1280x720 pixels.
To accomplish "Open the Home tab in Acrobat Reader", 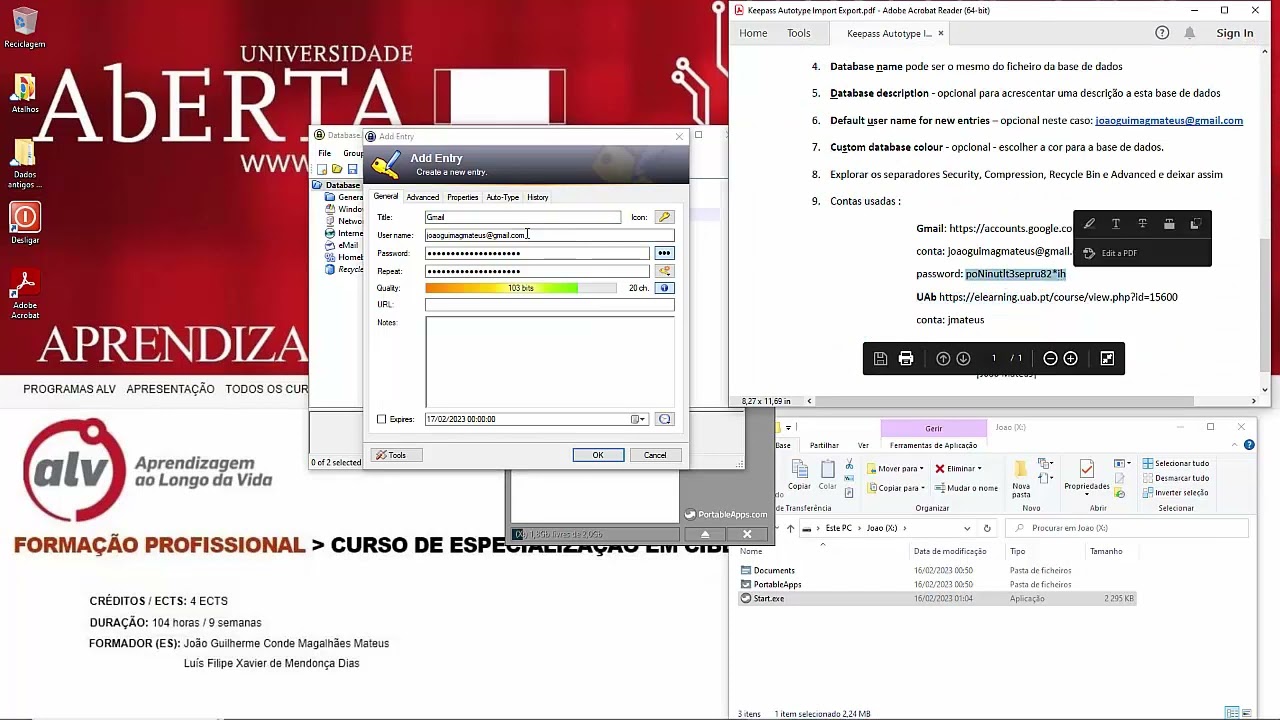I will 753,33.
